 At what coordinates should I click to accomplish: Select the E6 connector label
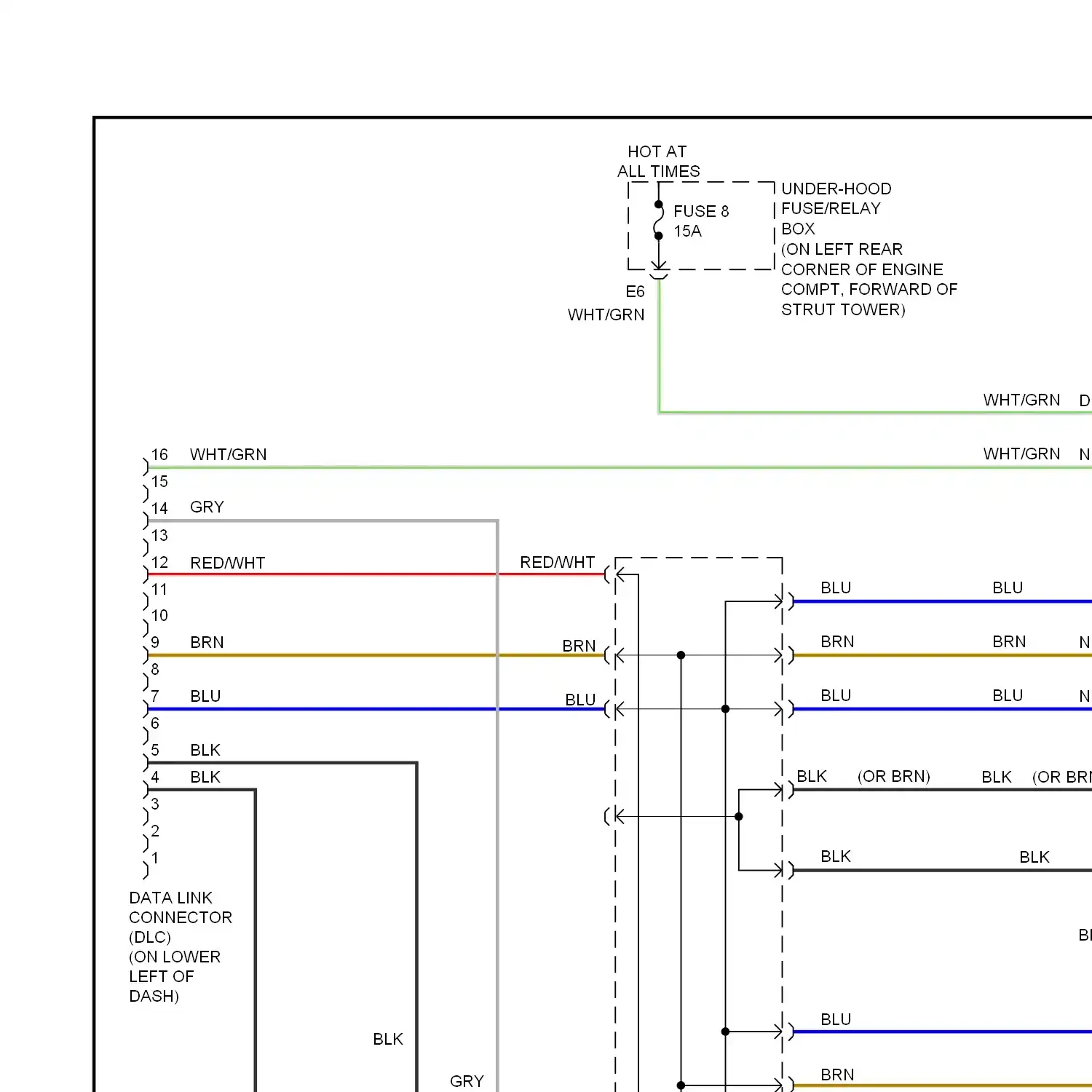[x=635, y=292]
